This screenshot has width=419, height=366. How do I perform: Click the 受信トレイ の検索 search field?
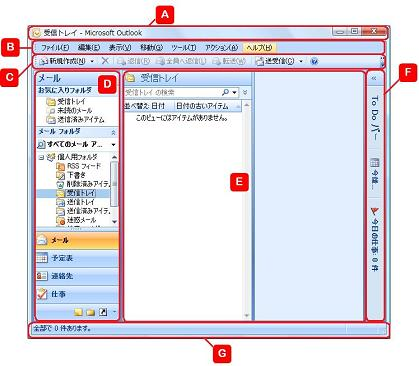pyautogui.click(x=173, y=92)
